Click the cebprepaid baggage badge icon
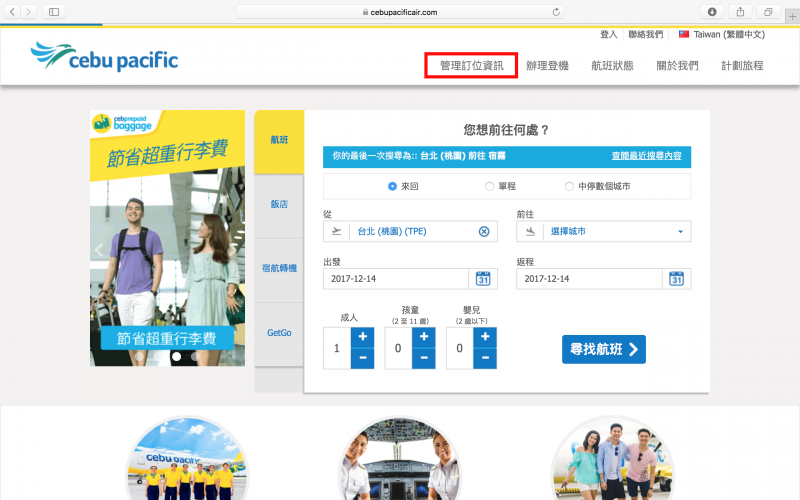 tap(102, 123)
